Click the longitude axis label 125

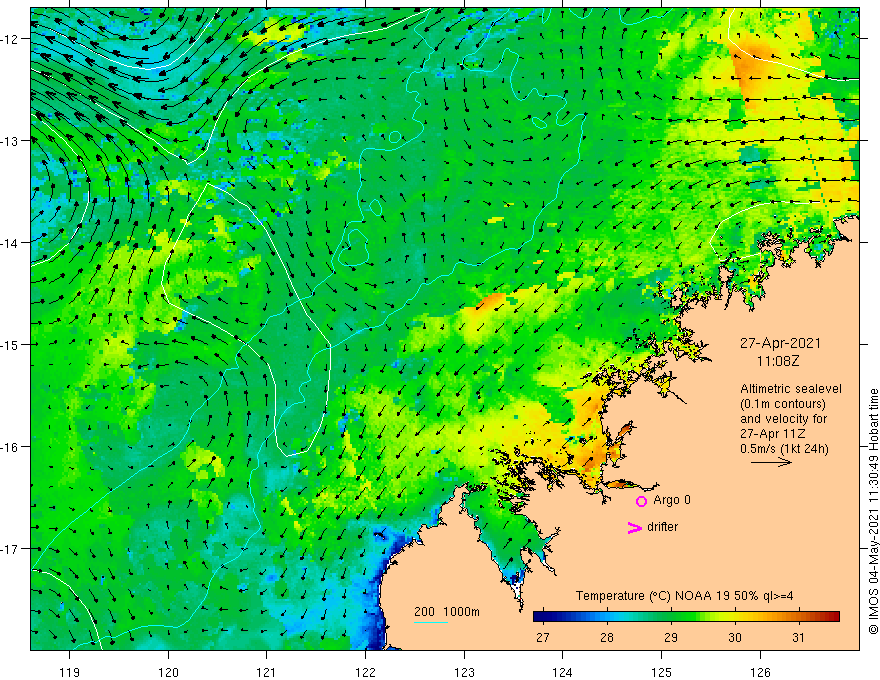click(661, 672)
